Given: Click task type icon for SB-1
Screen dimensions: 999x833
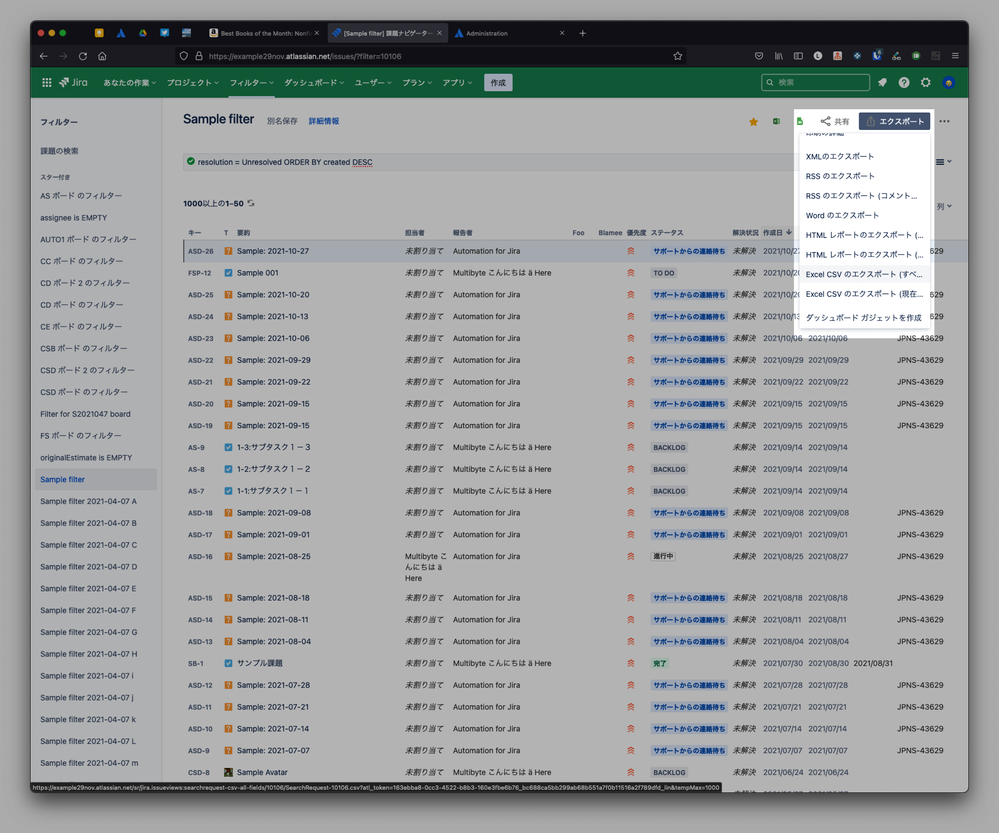Looking at the screenshot, I should [228, 663].
